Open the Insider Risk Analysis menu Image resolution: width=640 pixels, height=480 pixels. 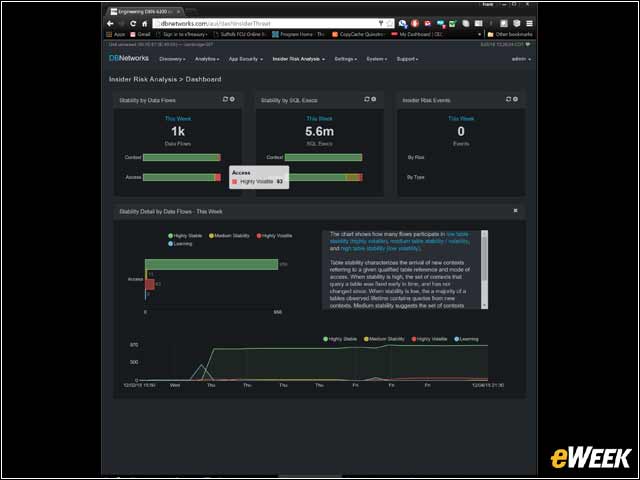point(299,59)
